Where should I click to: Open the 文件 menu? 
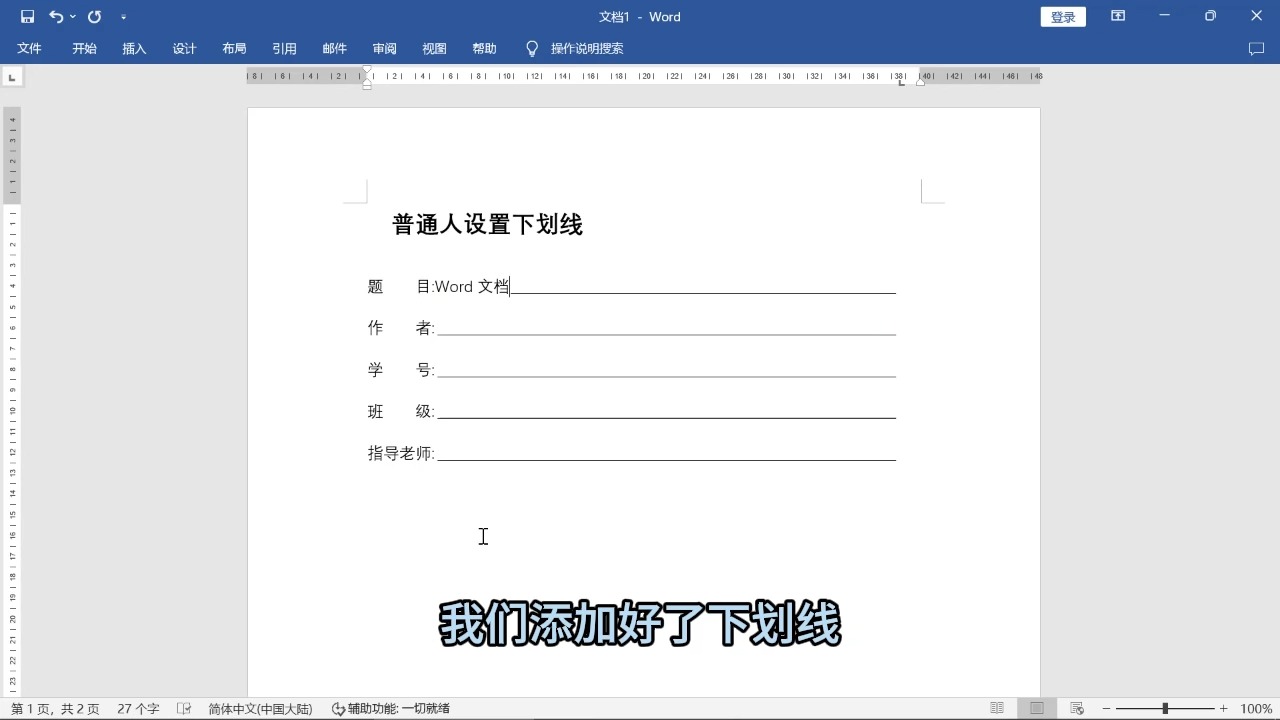[29, 48]
